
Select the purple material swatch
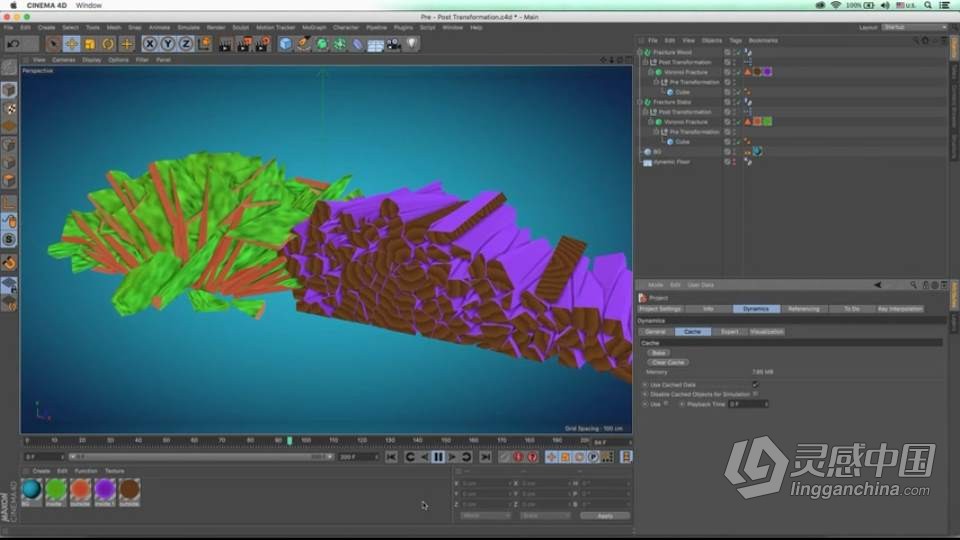pos(105,490)
